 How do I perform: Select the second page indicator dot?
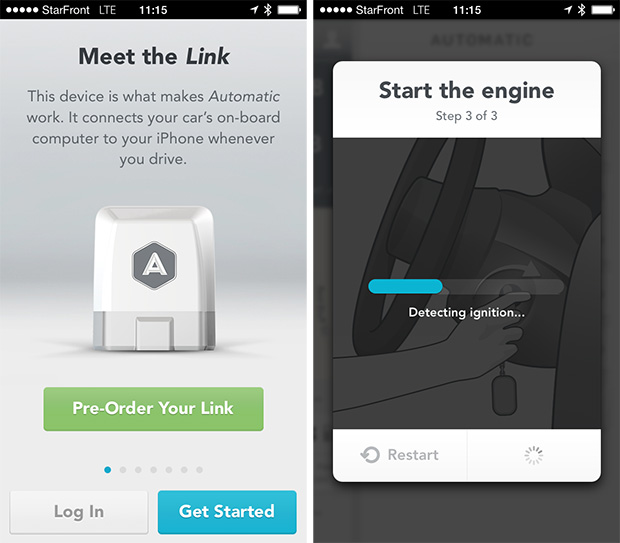pyautogui.click(x=123, y=470)
